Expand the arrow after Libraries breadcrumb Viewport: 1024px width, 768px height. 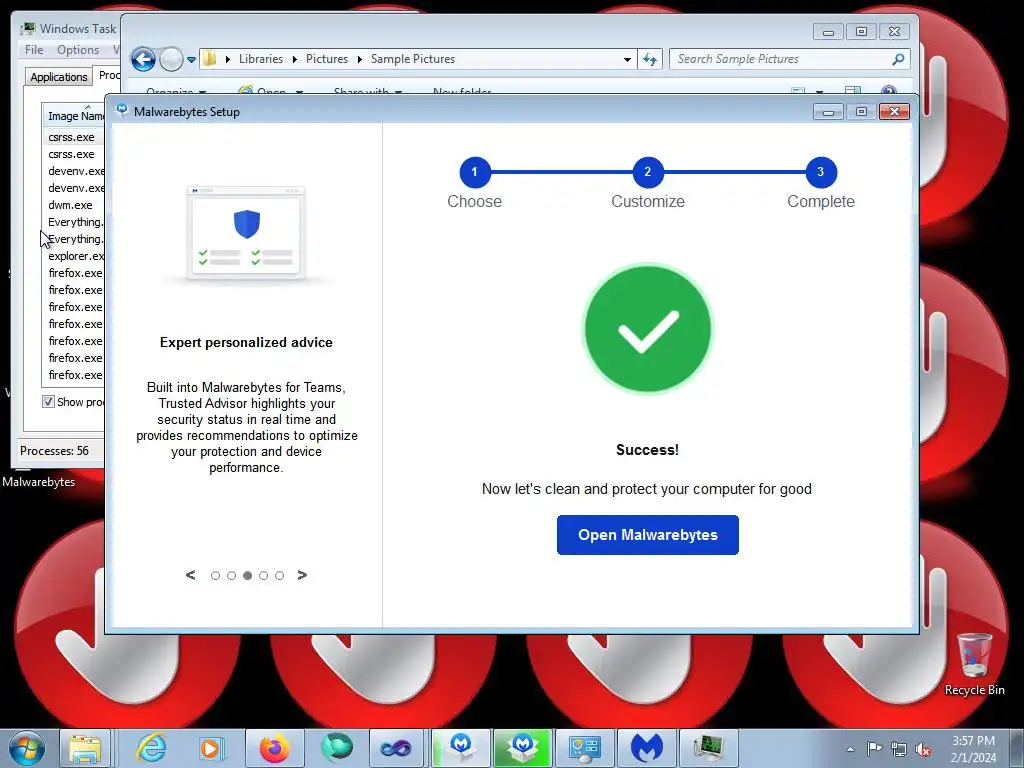[295, 59]
